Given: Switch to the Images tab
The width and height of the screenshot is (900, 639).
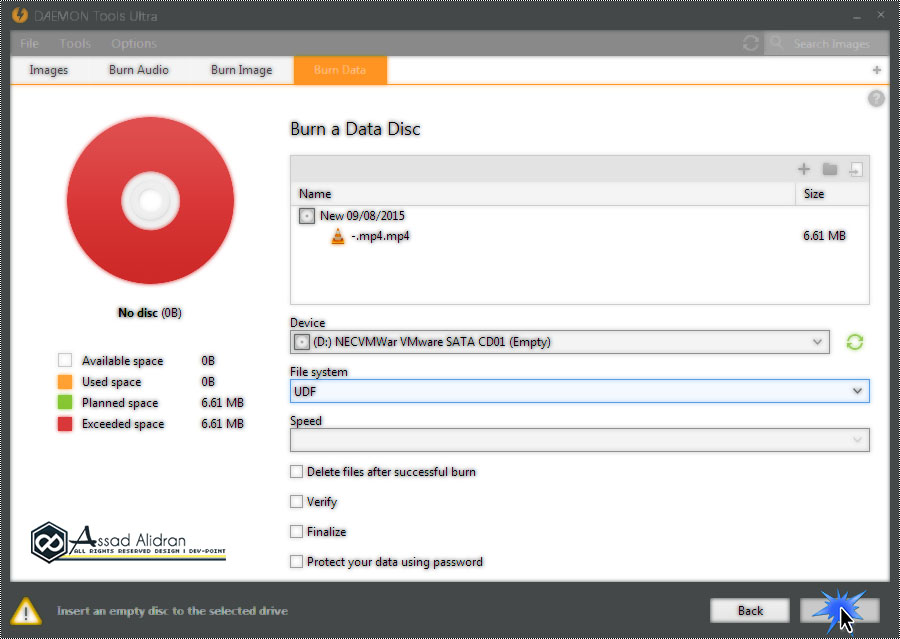Looking at the screenshot, I should click(x=49, y=70).
